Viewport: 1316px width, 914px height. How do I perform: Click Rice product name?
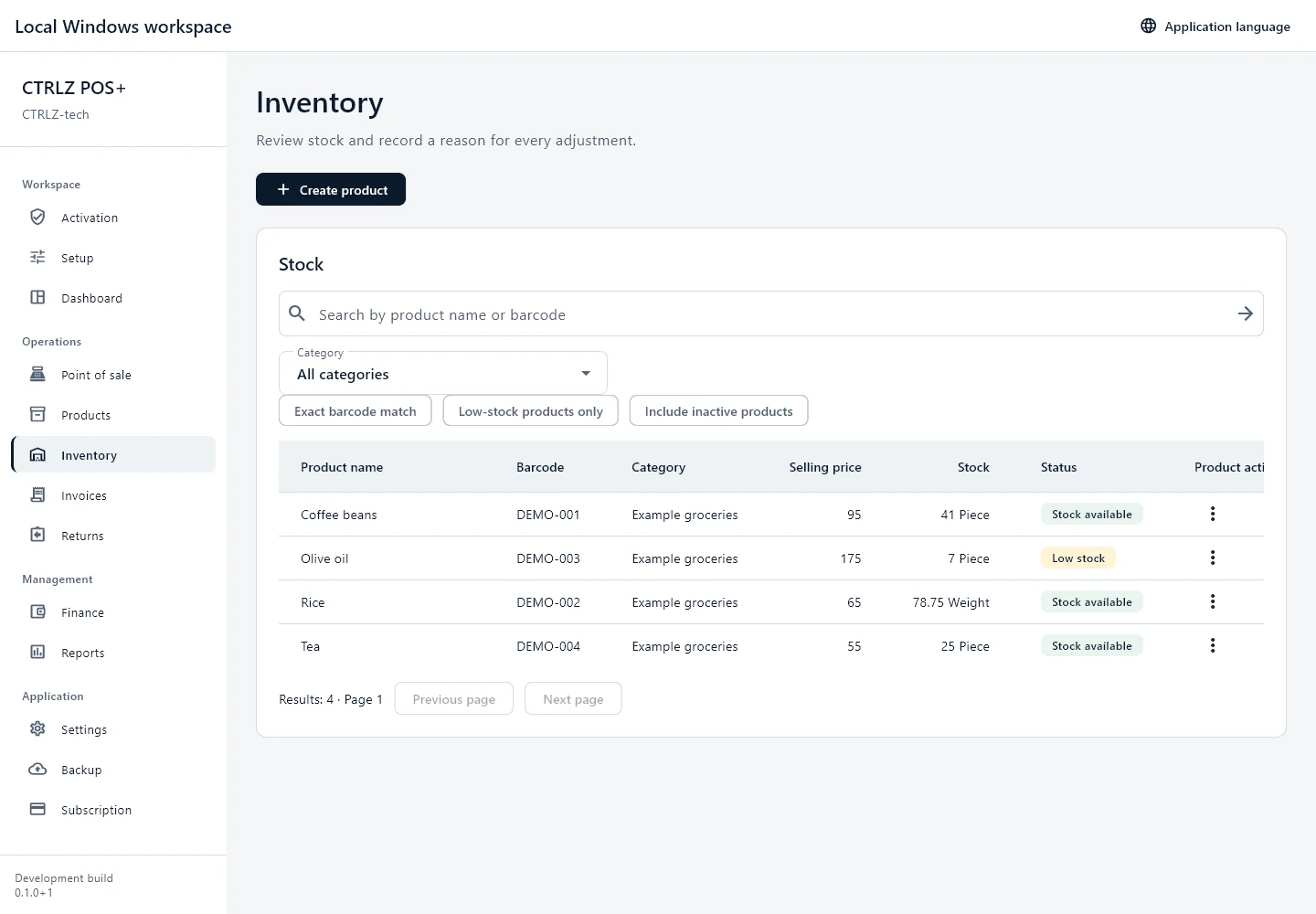(x=313, y=602)
